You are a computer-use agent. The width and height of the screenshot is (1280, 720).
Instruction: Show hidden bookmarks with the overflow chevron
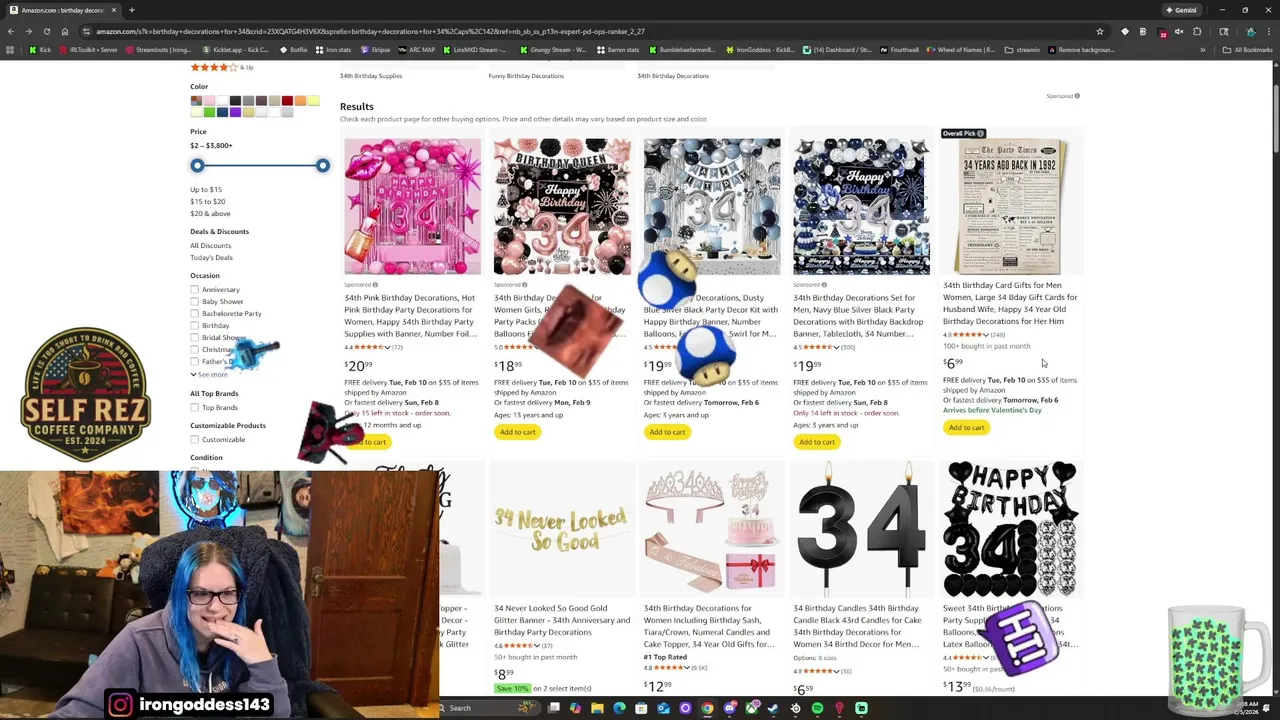1203,49
